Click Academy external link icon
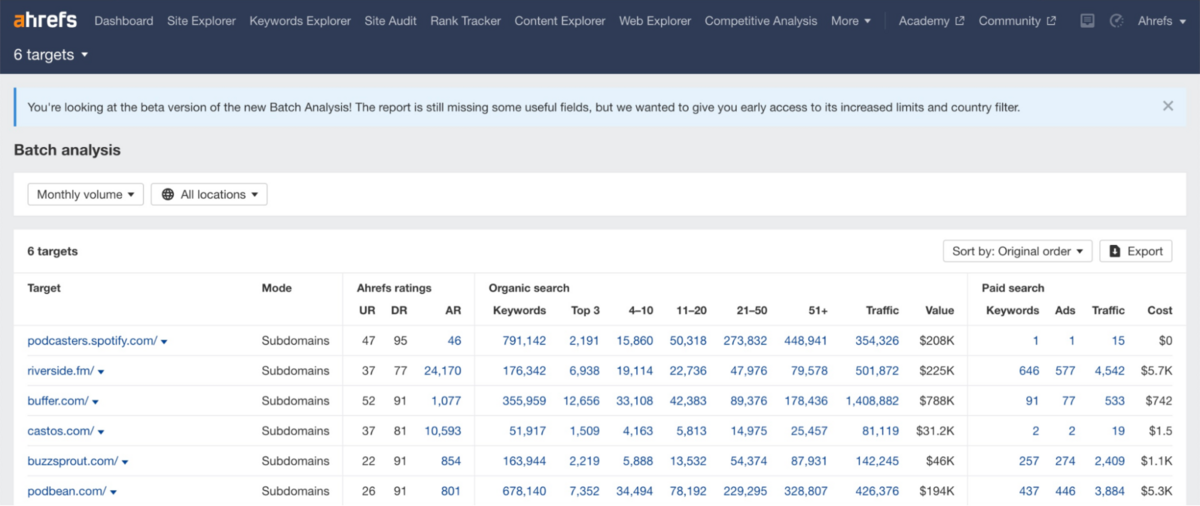Viewport: 1200px width, 506px height. click(960, 21)
